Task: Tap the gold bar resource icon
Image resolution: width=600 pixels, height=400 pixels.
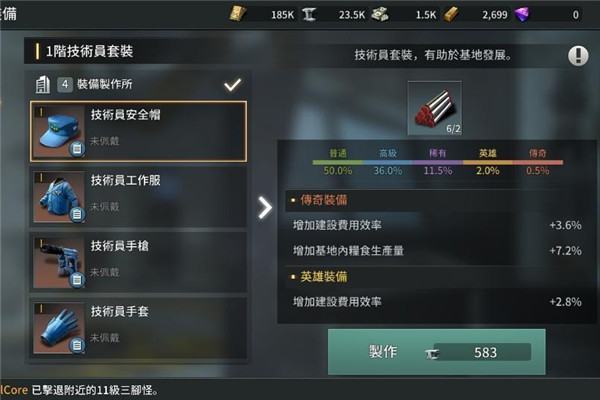Action: tap(452, 15)
